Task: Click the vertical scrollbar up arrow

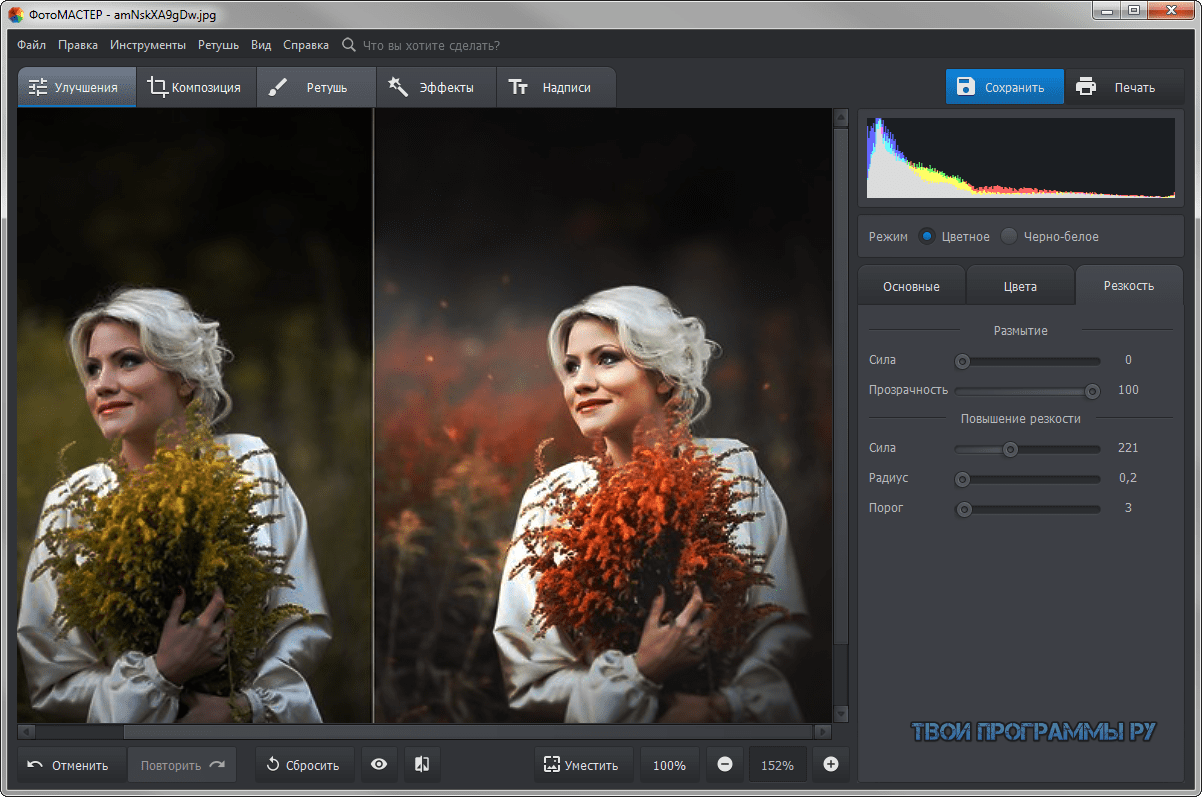Action: coord(841,117)
